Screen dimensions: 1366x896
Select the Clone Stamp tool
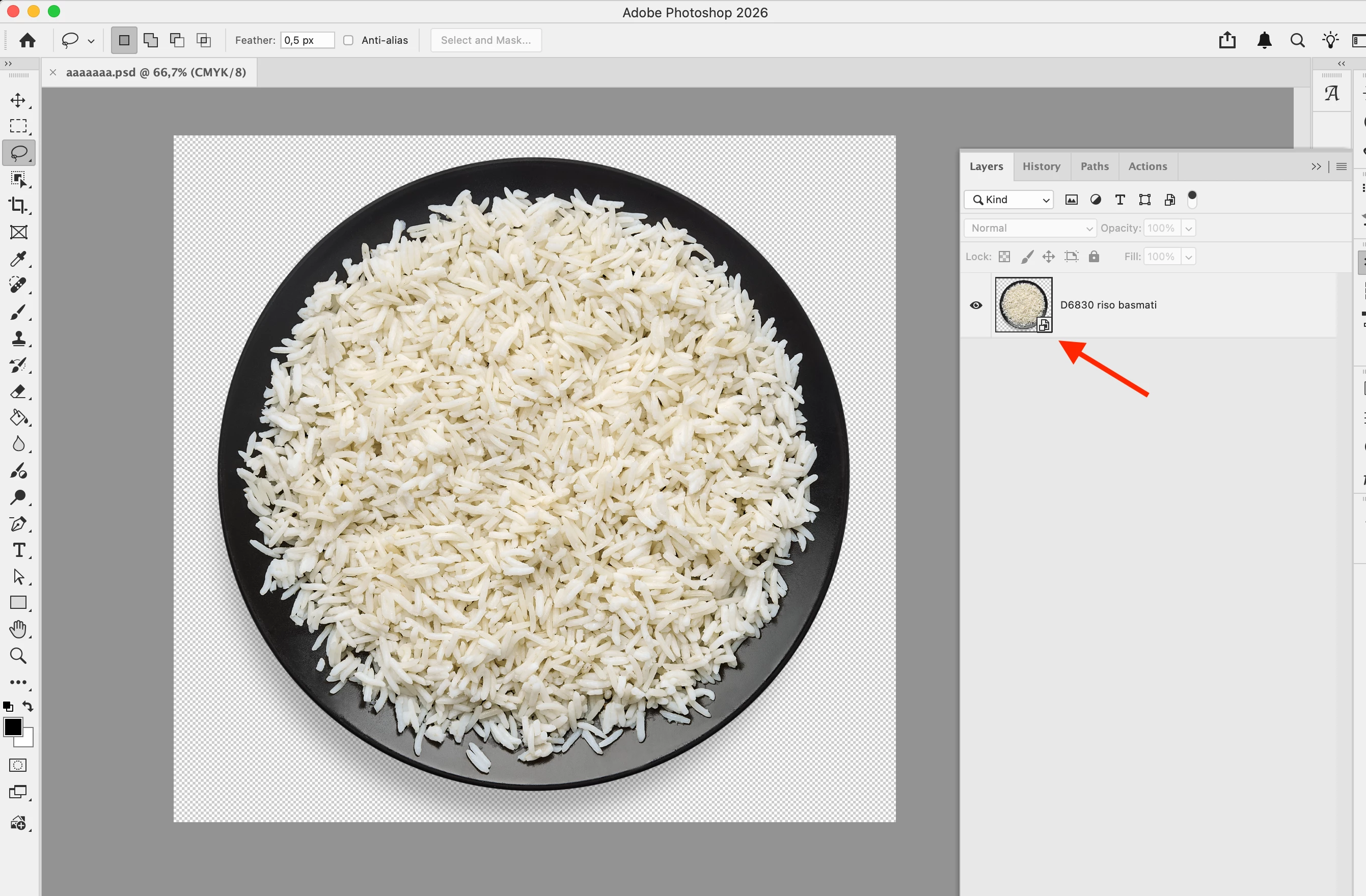[18, 339]
